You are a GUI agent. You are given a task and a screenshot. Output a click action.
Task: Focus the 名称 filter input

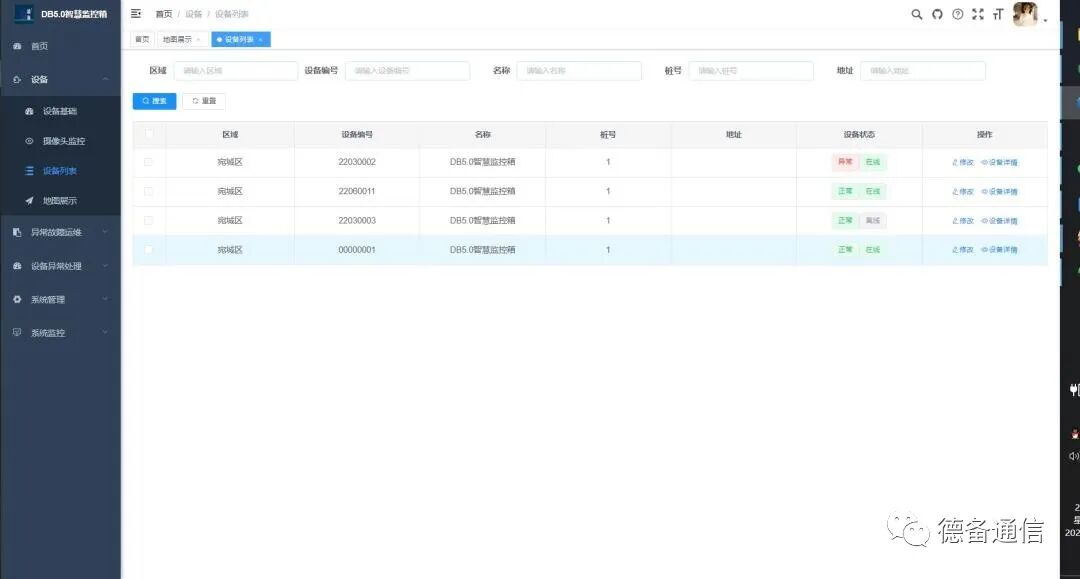(x=579, y=71)
